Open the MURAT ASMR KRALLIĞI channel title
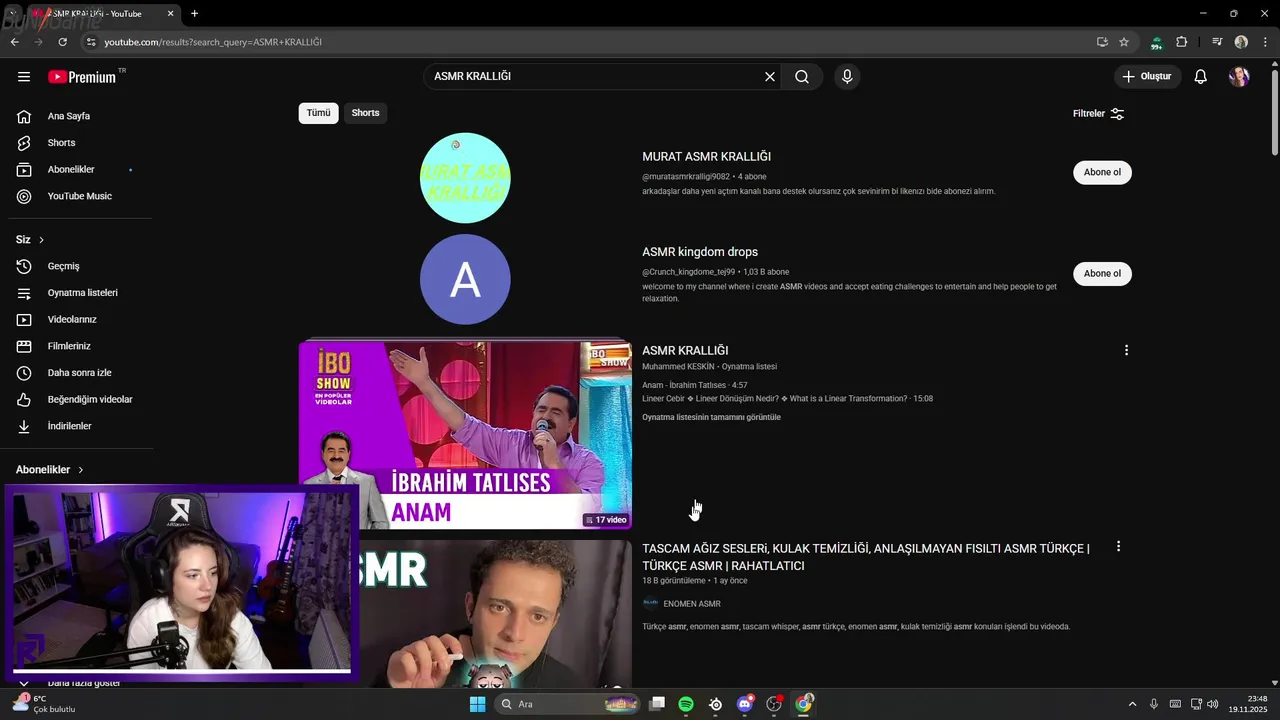The height and width of the screenshot is (720, 1280). pos(706,157)
